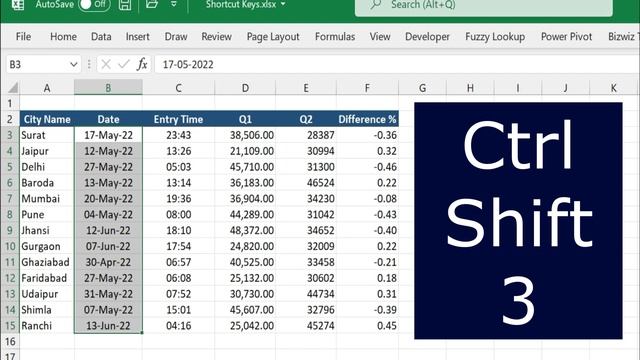Open the Insert tab
The height and width of the screenshot is (360, 640).
point(138,37)
